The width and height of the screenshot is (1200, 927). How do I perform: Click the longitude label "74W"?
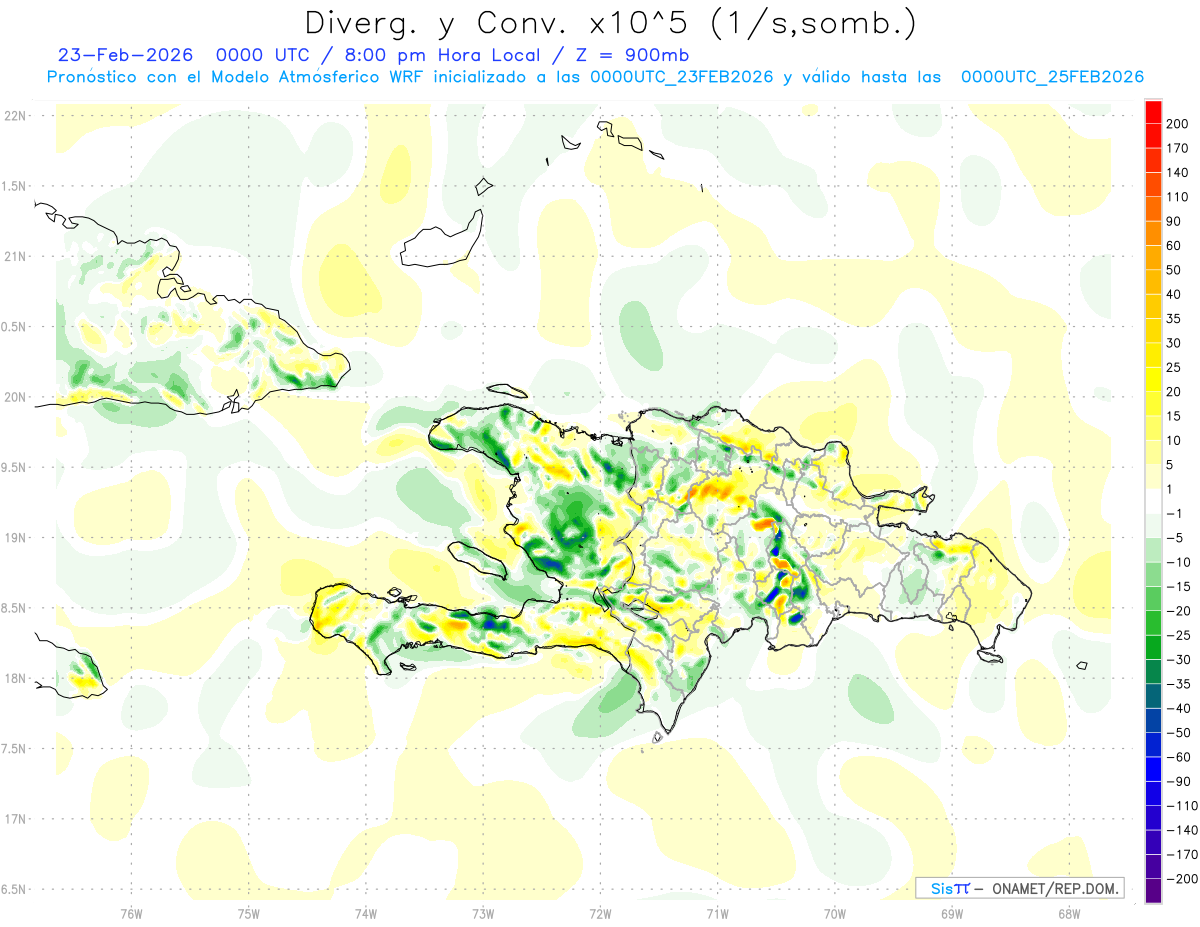(366, 914)
